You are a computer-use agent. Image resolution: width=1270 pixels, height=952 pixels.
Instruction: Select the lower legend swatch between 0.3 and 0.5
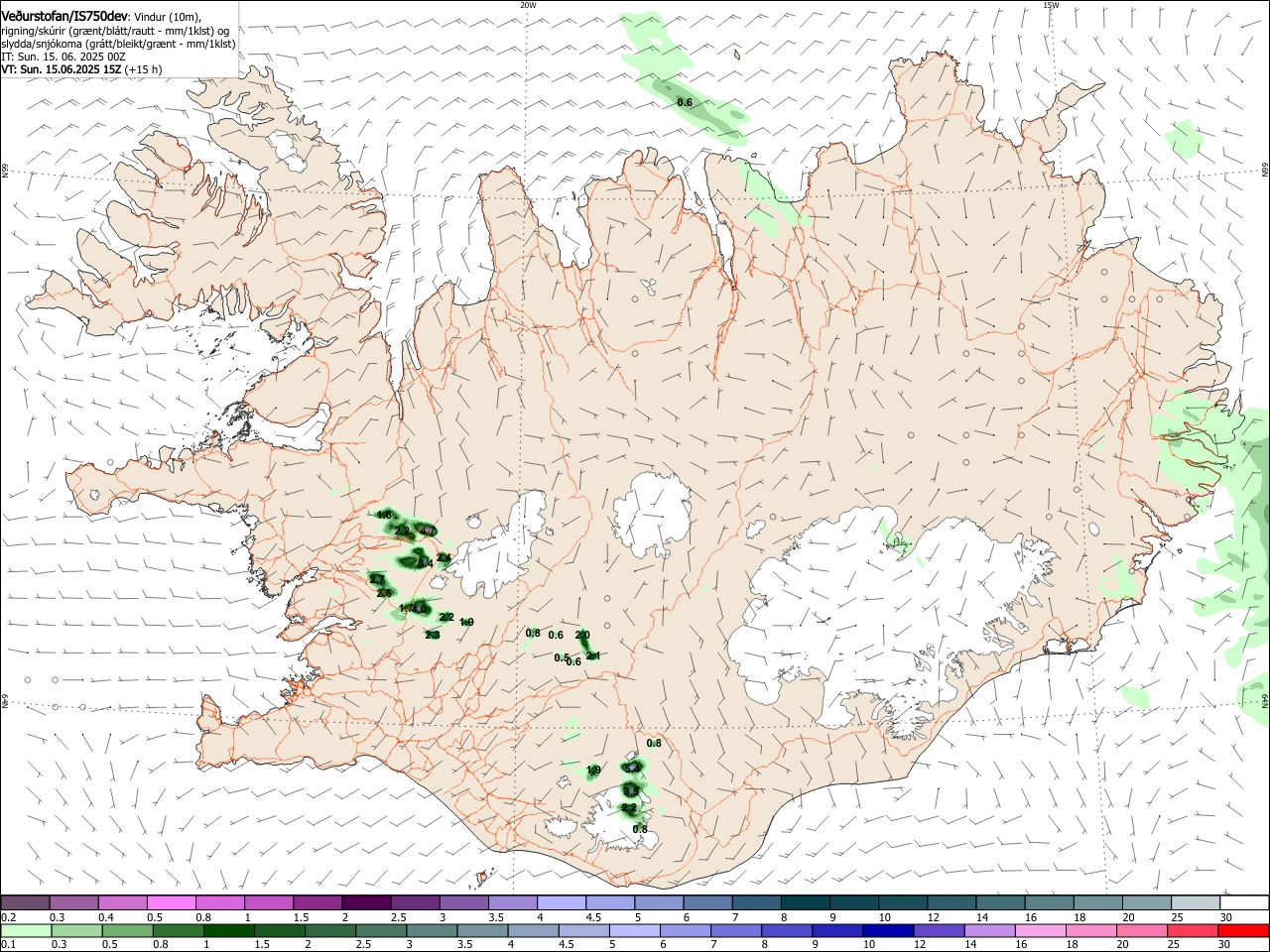76,930
